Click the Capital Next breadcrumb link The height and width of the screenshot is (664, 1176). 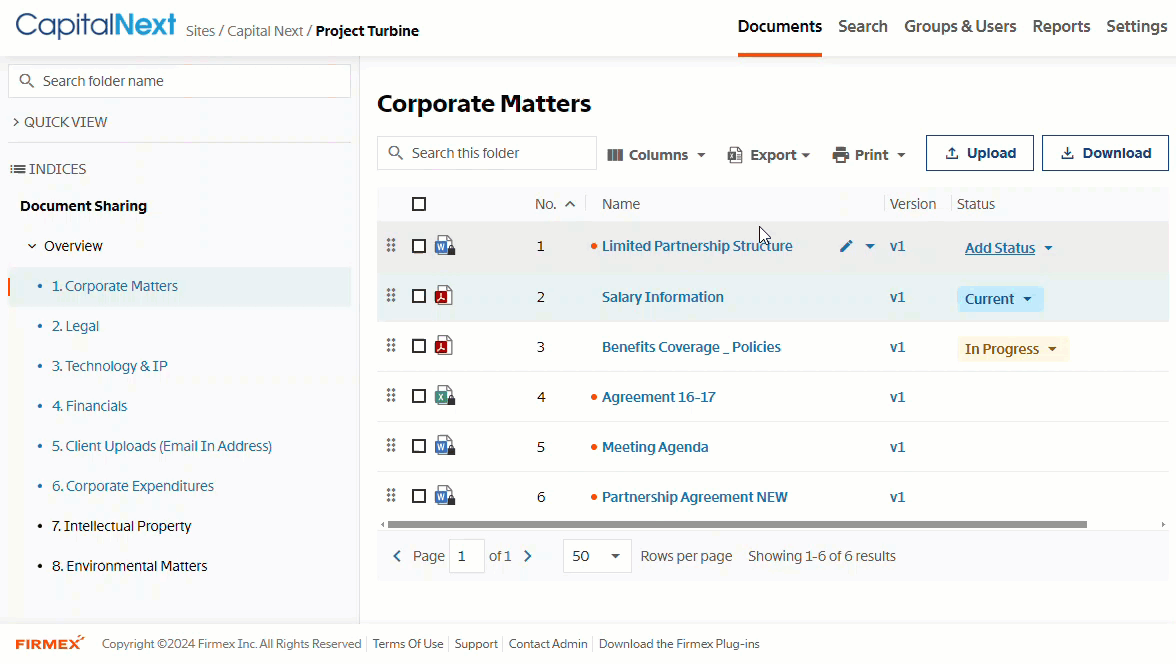265,31
